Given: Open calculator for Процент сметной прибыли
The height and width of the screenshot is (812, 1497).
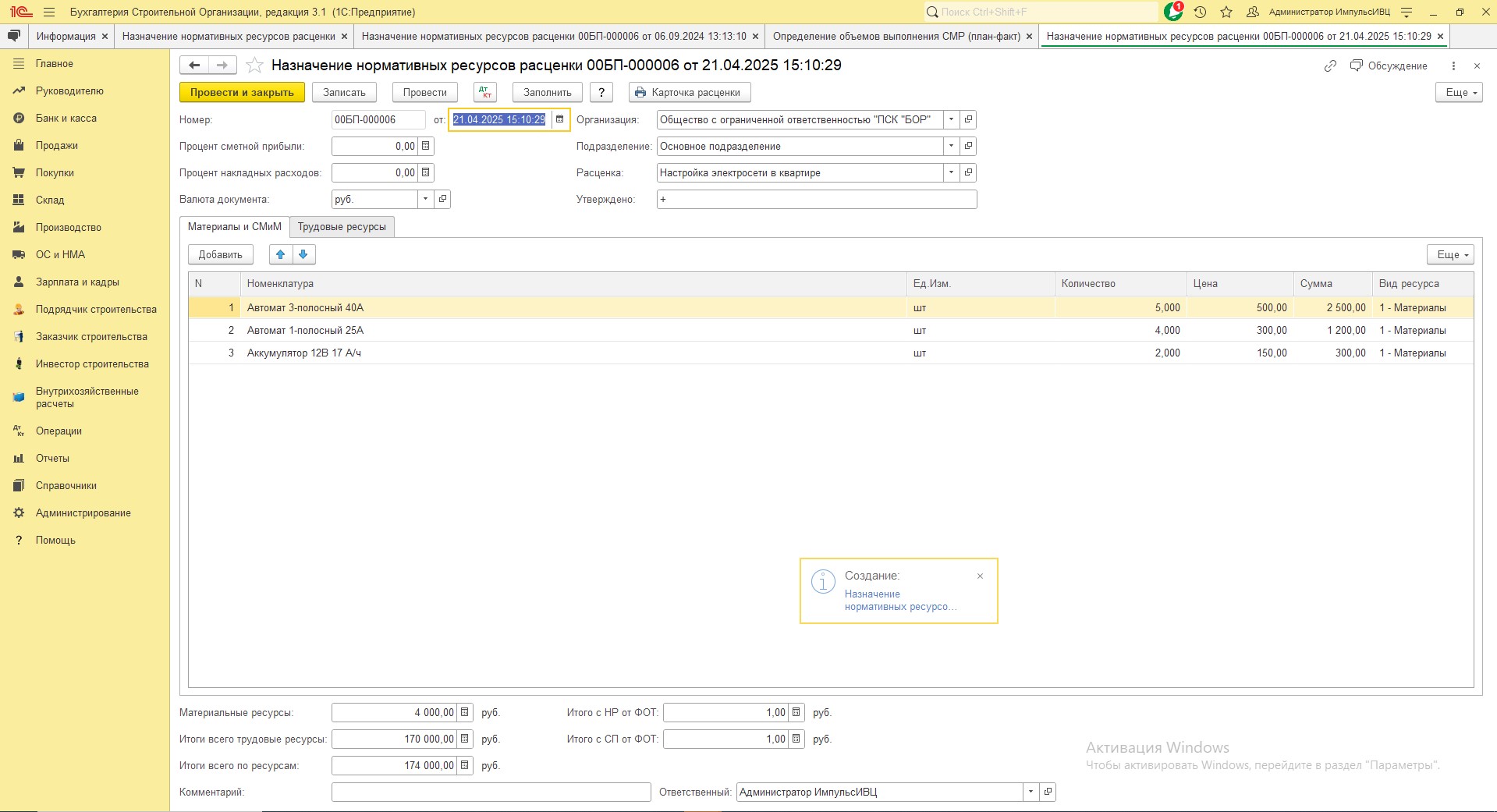Looking at the screenshot, I should [426, 146].
